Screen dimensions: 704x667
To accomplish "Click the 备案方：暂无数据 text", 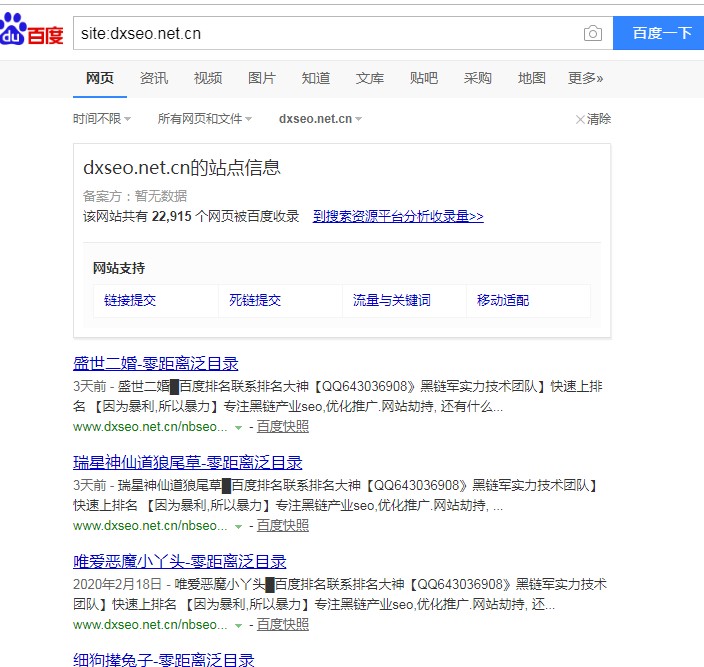I will click(x=135, y=196).
